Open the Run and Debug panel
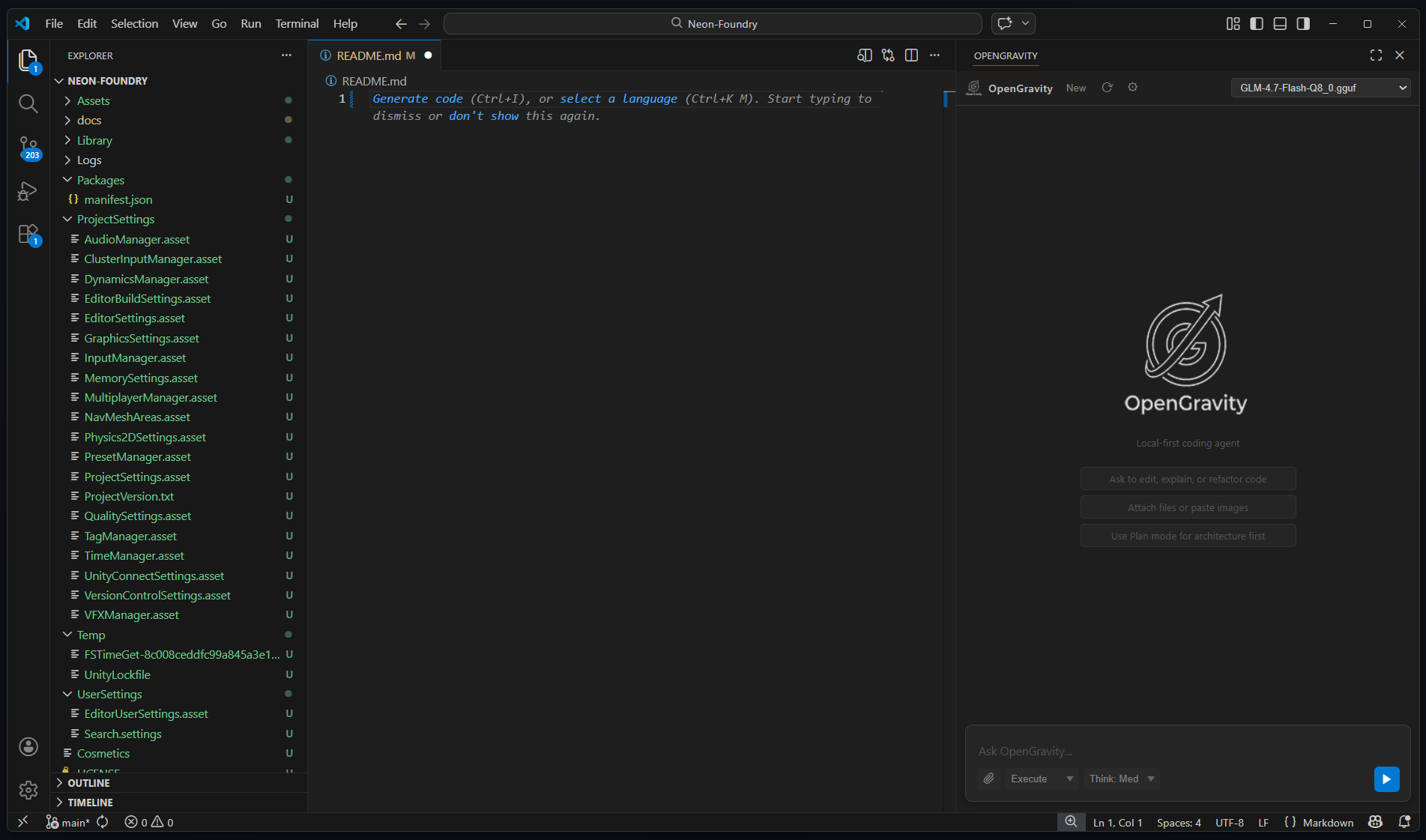The height and width of the screenshot is (840, 1426). click(x=28, y=192)
